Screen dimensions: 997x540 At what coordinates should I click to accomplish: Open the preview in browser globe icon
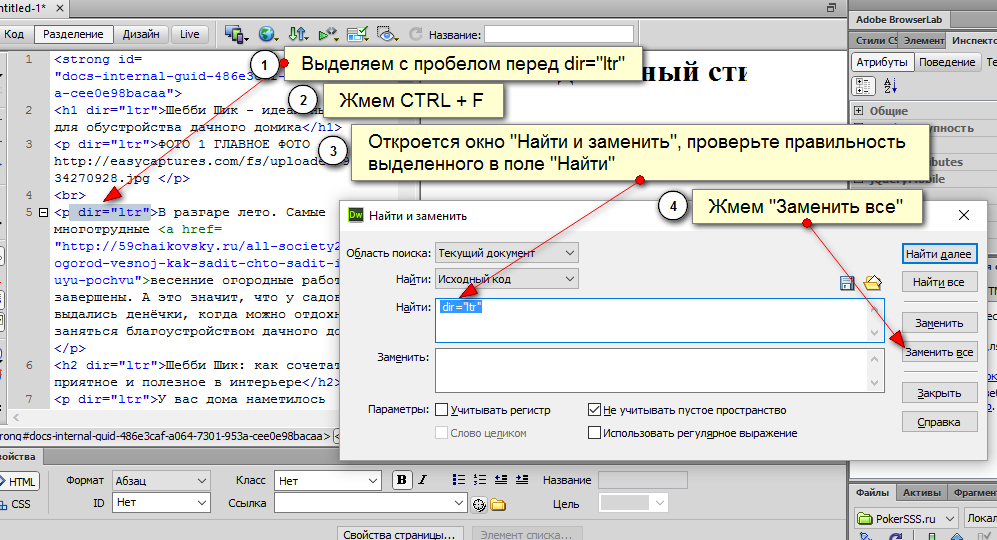pyautogui.click(x=267, y=34)
